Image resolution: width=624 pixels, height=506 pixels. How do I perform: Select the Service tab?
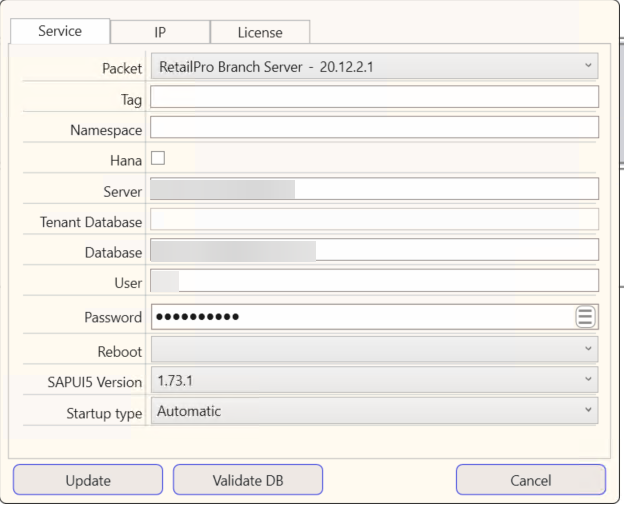(x=60, y=31)
